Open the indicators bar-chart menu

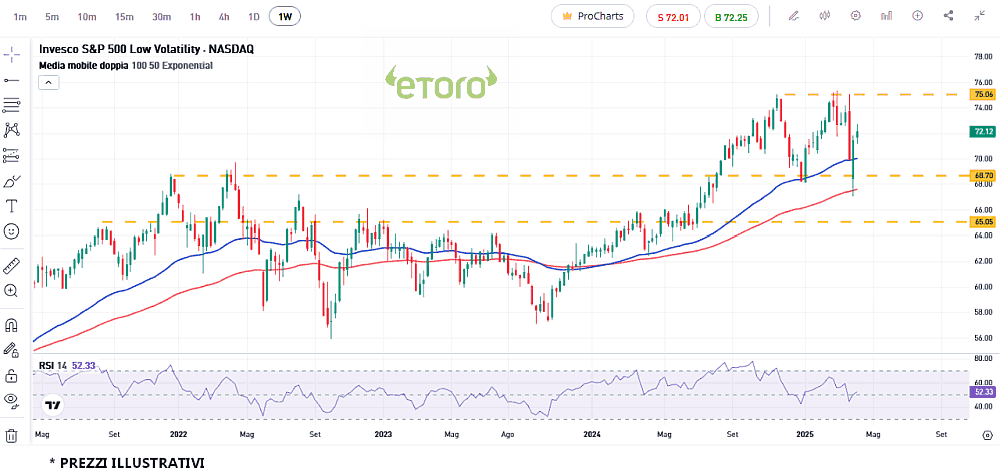coord(886,16)
